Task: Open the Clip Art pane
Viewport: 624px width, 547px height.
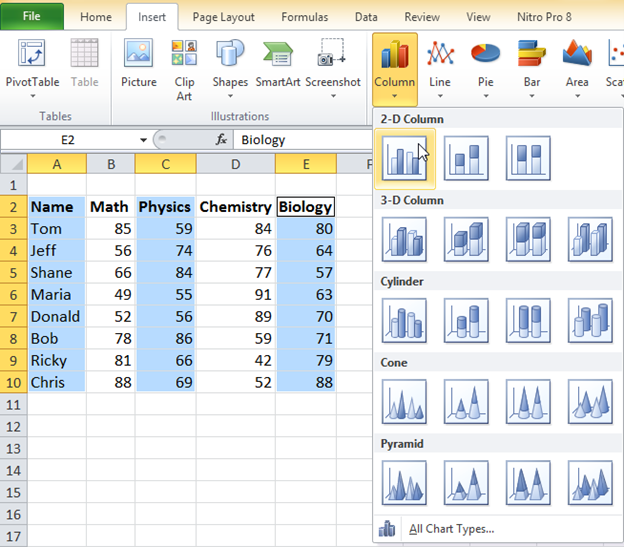Action: point(184,68)
